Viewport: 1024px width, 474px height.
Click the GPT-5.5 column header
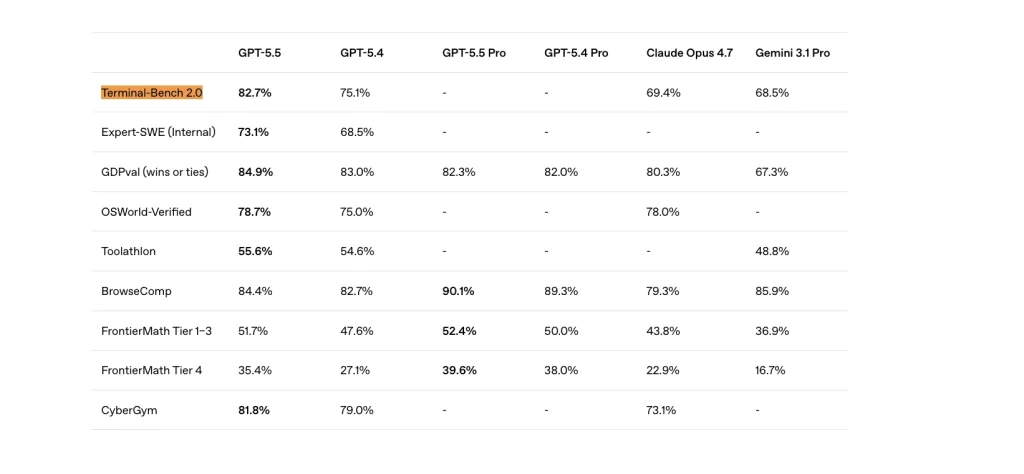[259, 53]
